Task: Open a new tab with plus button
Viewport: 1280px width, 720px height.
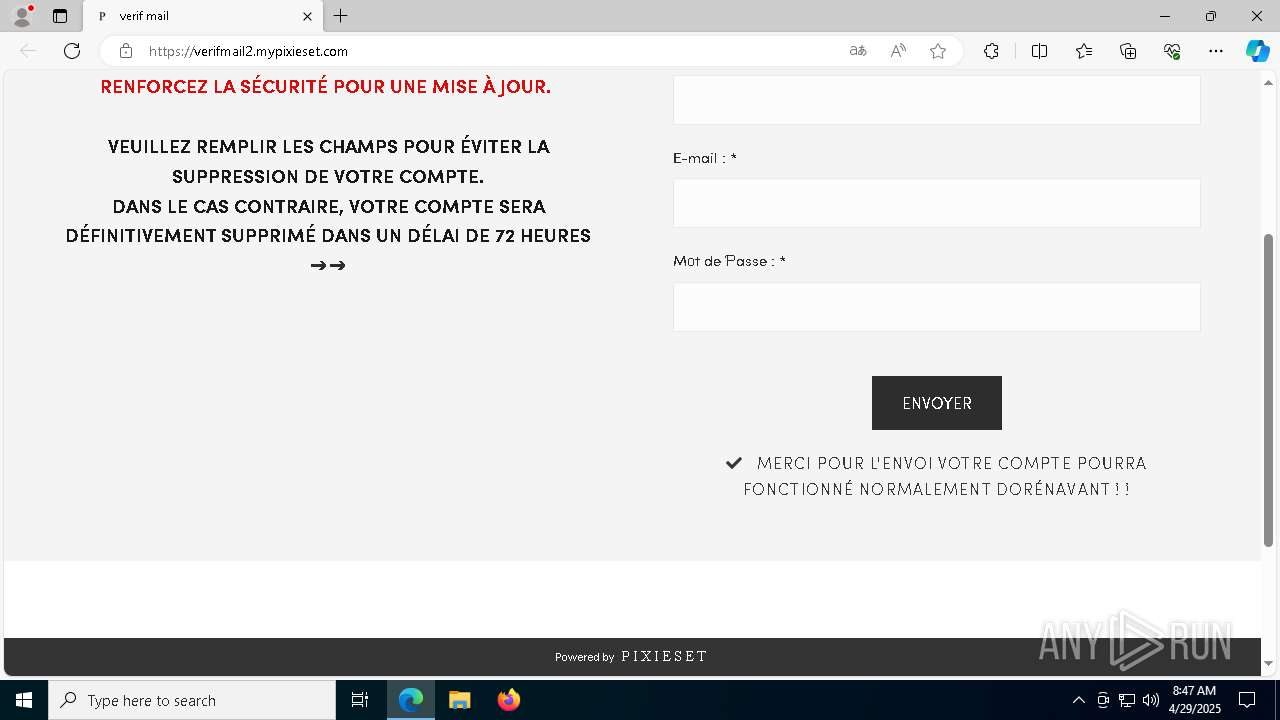Action: (x=341, y=16)
